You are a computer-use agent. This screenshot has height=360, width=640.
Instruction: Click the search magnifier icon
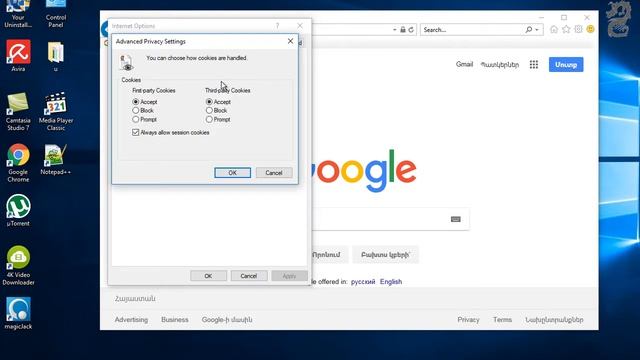(529, 29)
